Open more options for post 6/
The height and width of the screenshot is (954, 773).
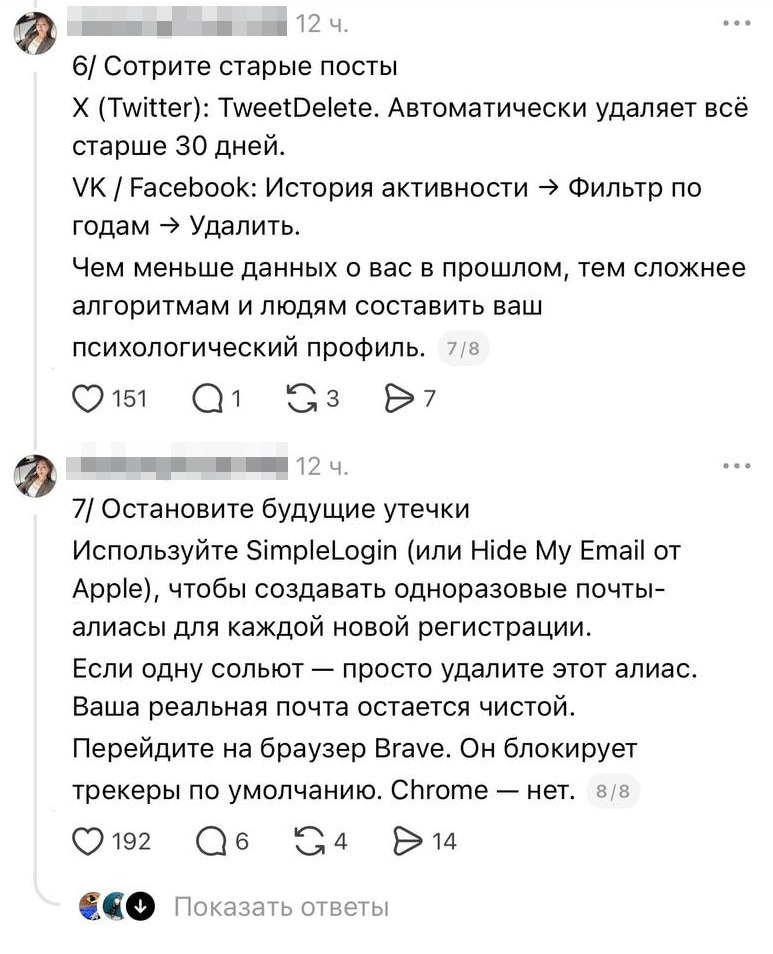735,21
